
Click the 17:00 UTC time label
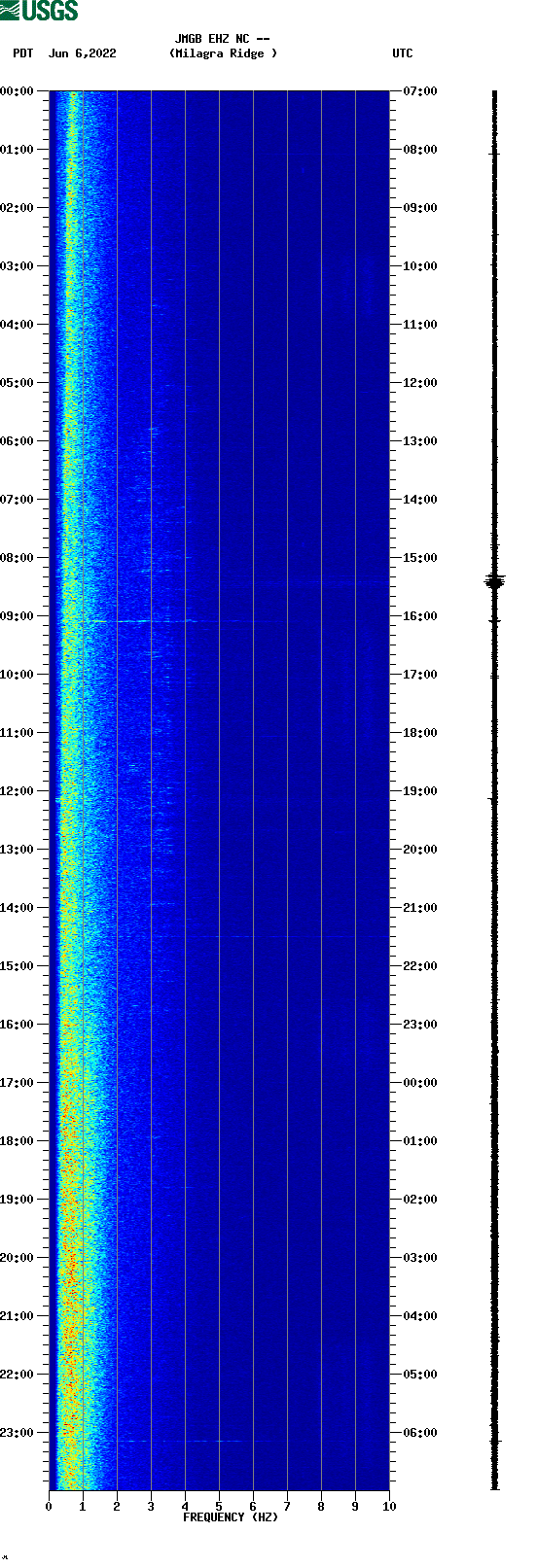pyautogui.click(x=420, y=675)
